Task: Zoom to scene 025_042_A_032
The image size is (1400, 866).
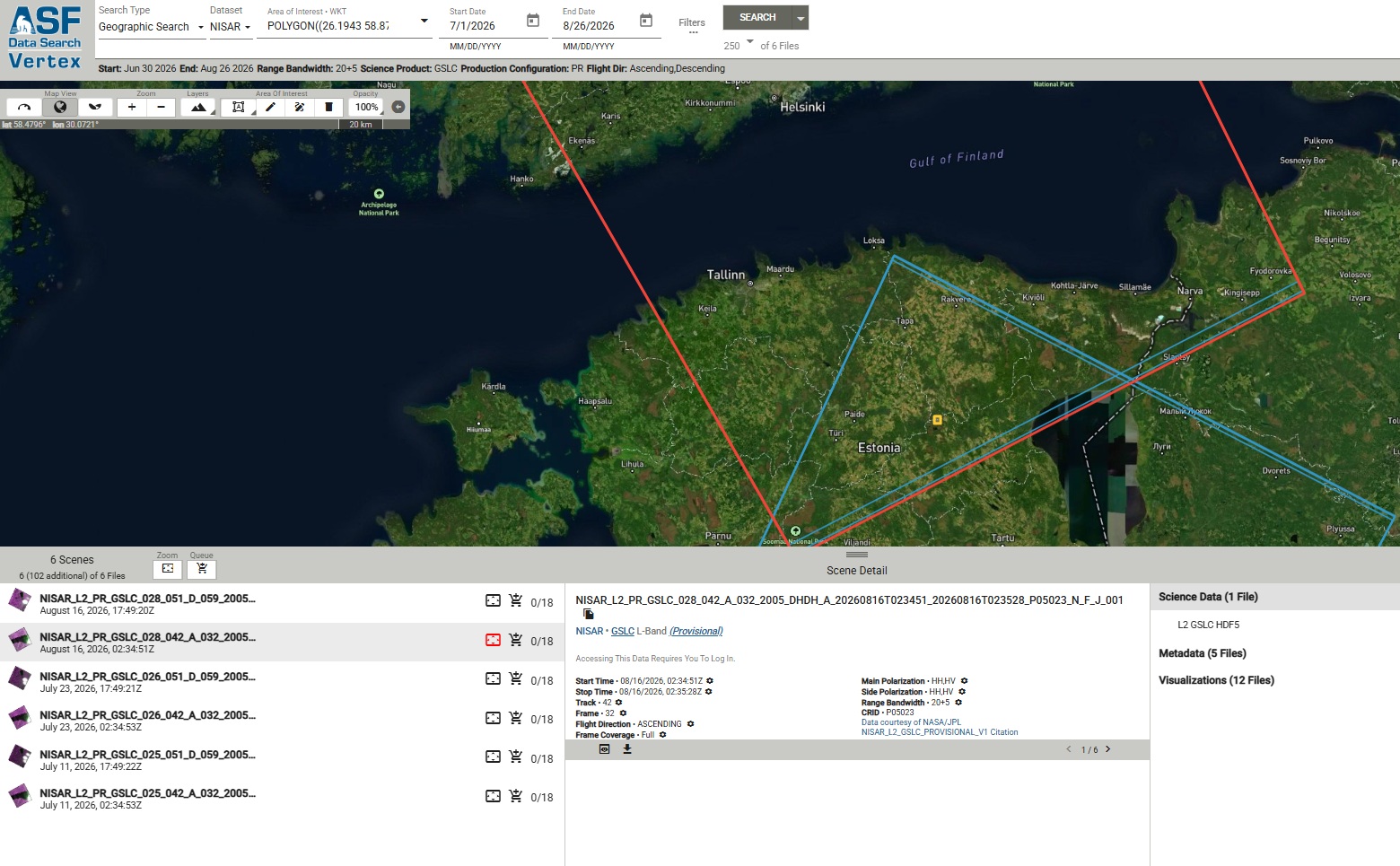Action: pyautogui.click(x=493, y=796)
